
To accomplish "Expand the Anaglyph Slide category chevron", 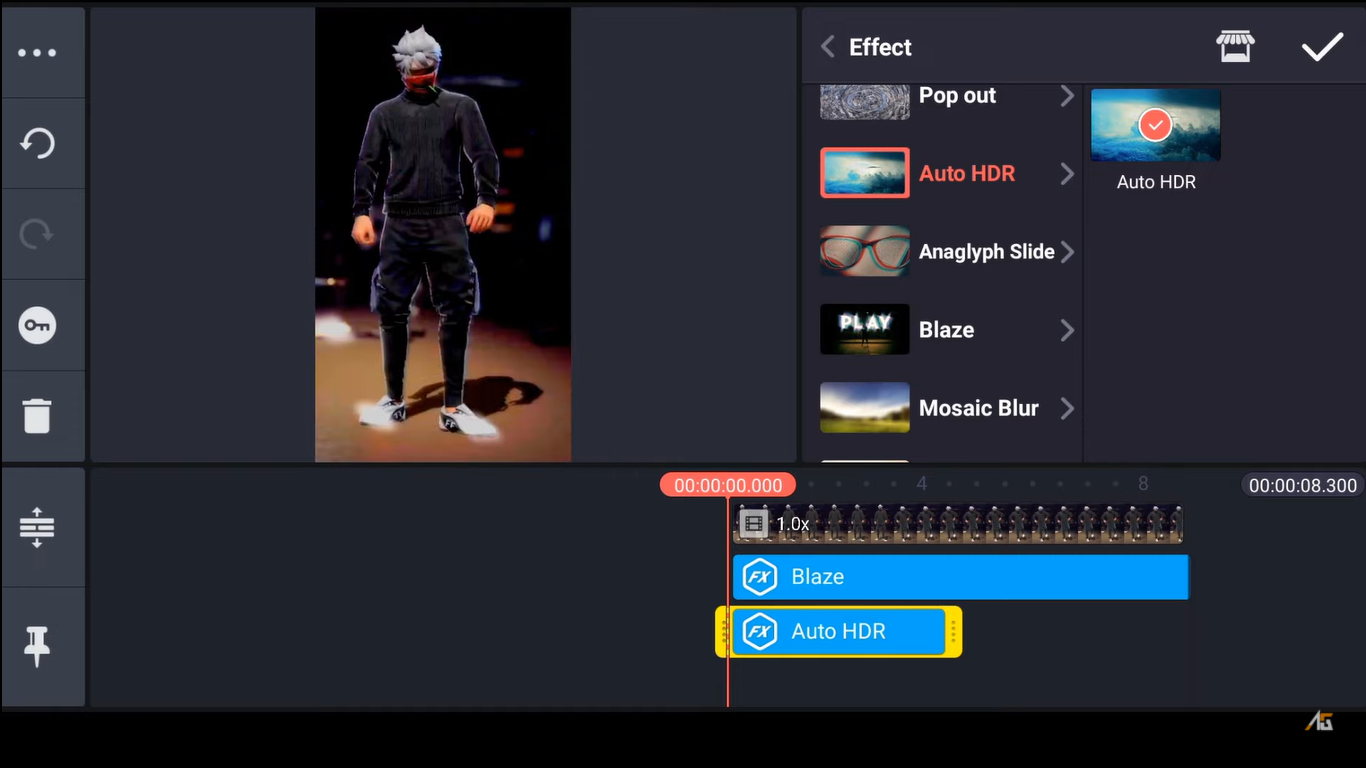I will point(1067,252).
